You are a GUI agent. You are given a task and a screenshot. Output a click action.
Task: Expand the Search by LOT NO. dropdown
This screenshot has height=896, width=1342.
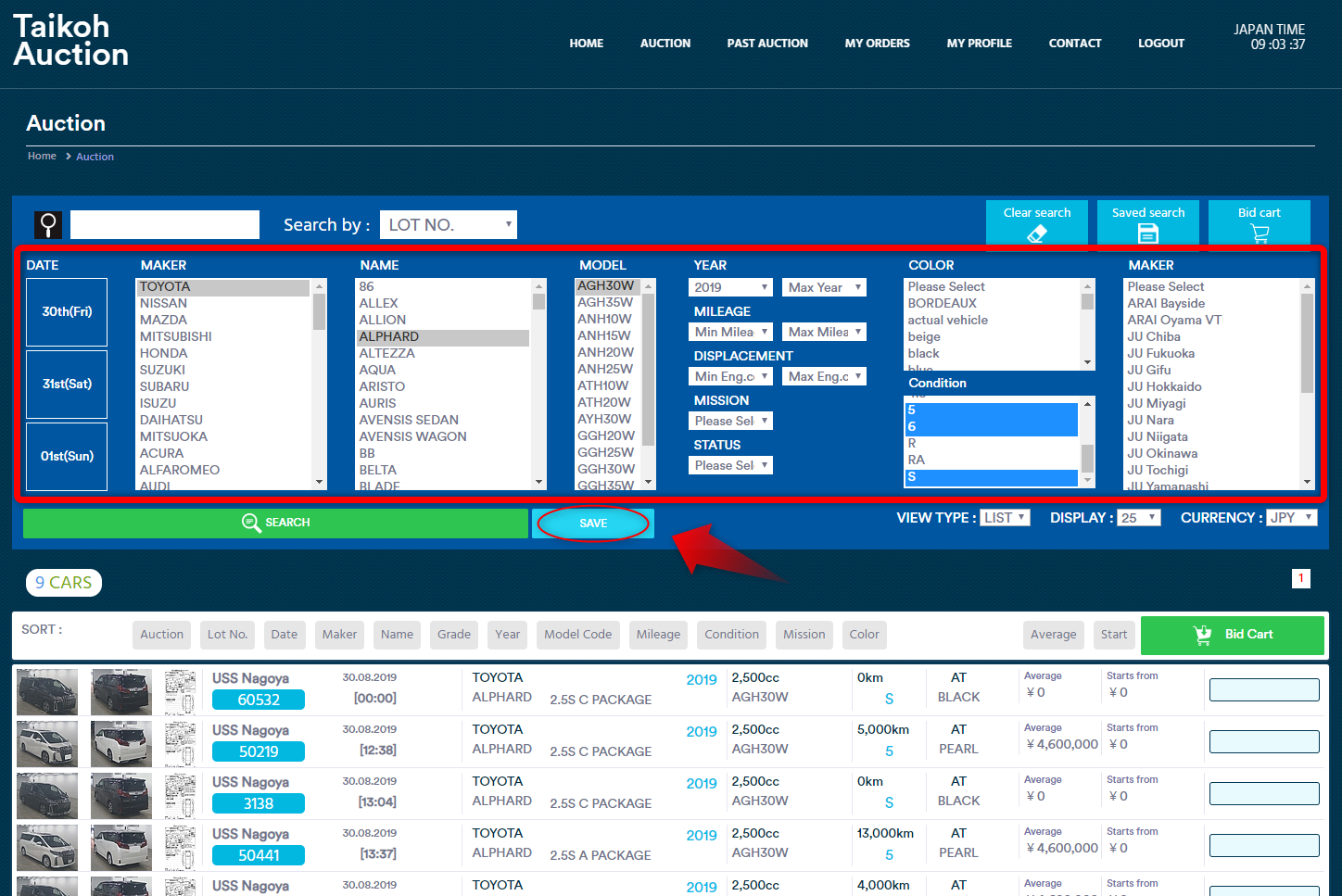click(449, 225)
